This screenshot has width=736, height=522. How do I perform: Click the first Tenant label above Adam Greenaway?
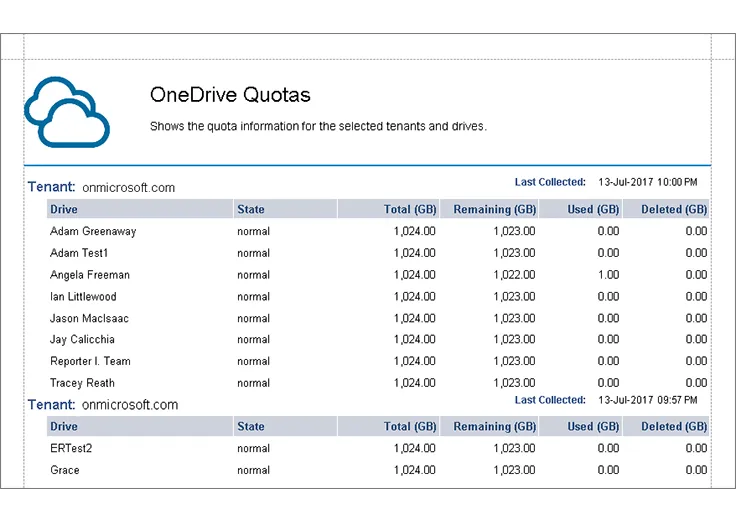(x=51, y=187)
